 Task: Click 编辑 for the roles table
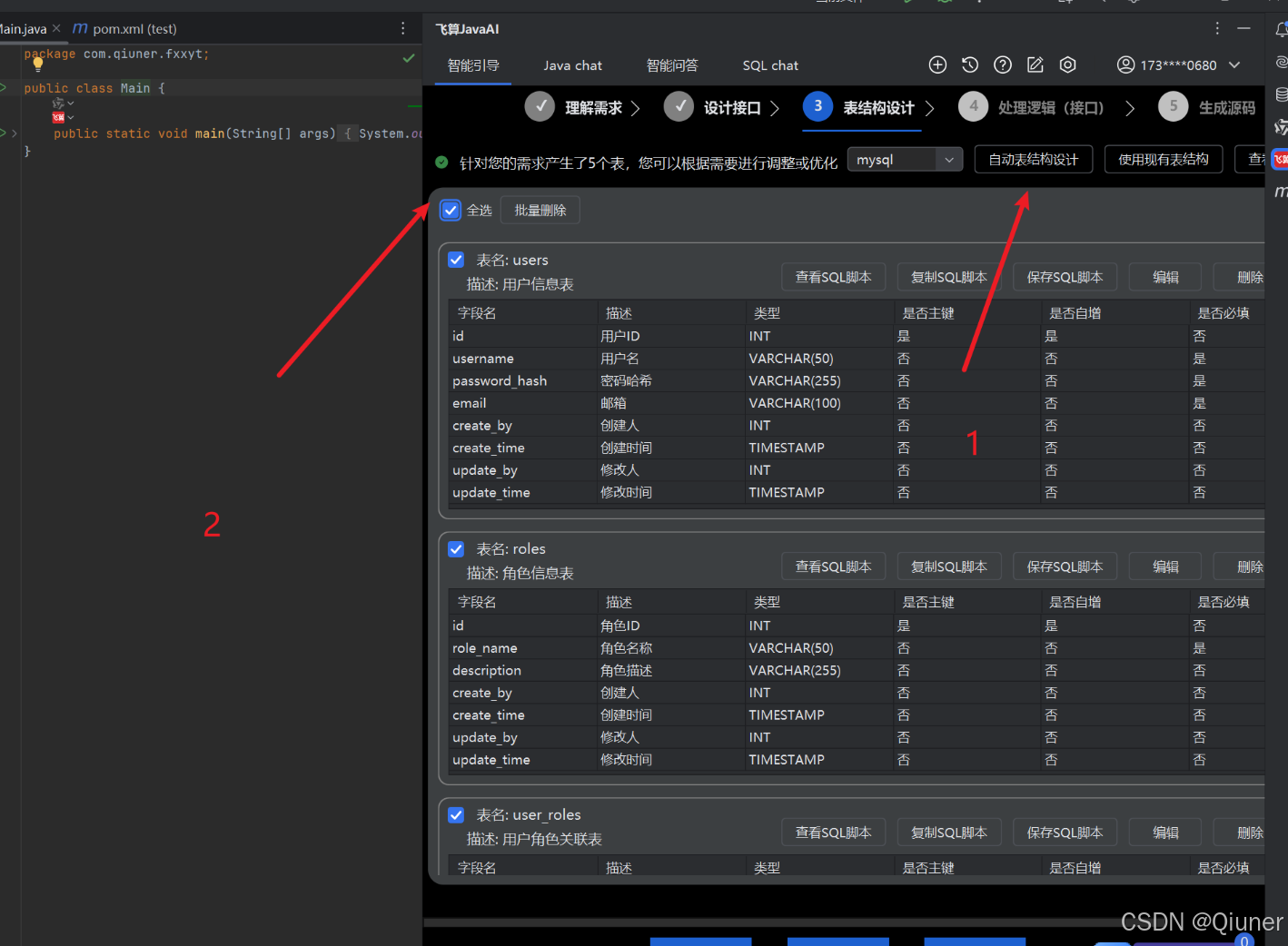[x=1165, y=567]
